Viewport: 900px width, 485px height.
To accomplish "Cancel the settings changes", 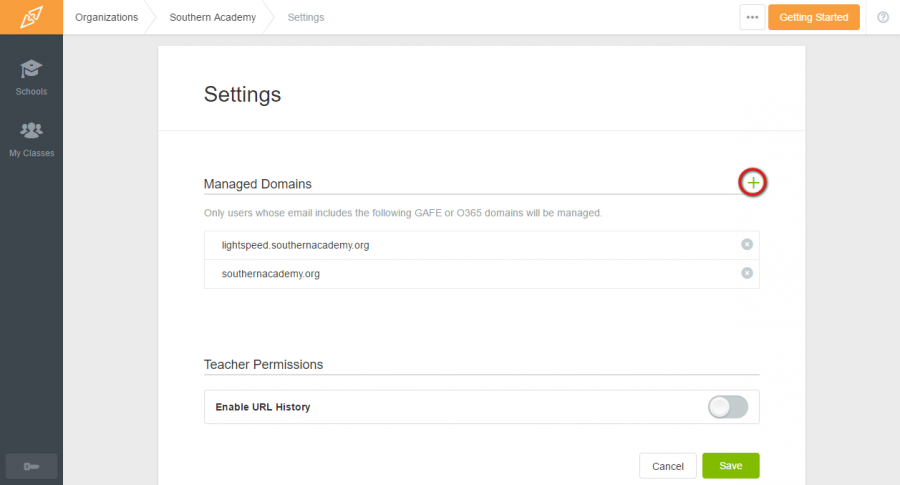I will 668,466.
